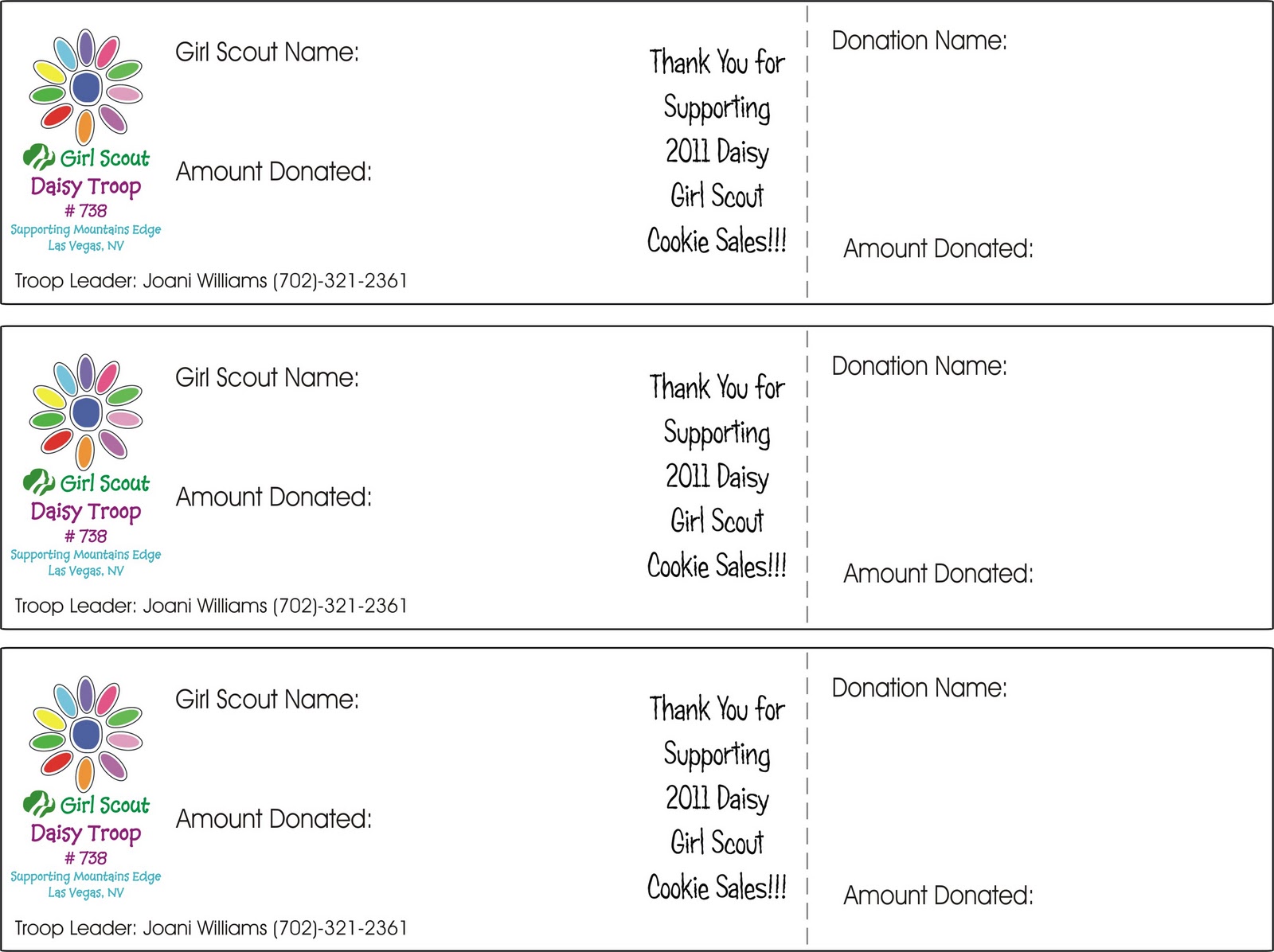Click the second ticket's Girl Scout Name label
Screen dimensions: 1274x952
267,377
